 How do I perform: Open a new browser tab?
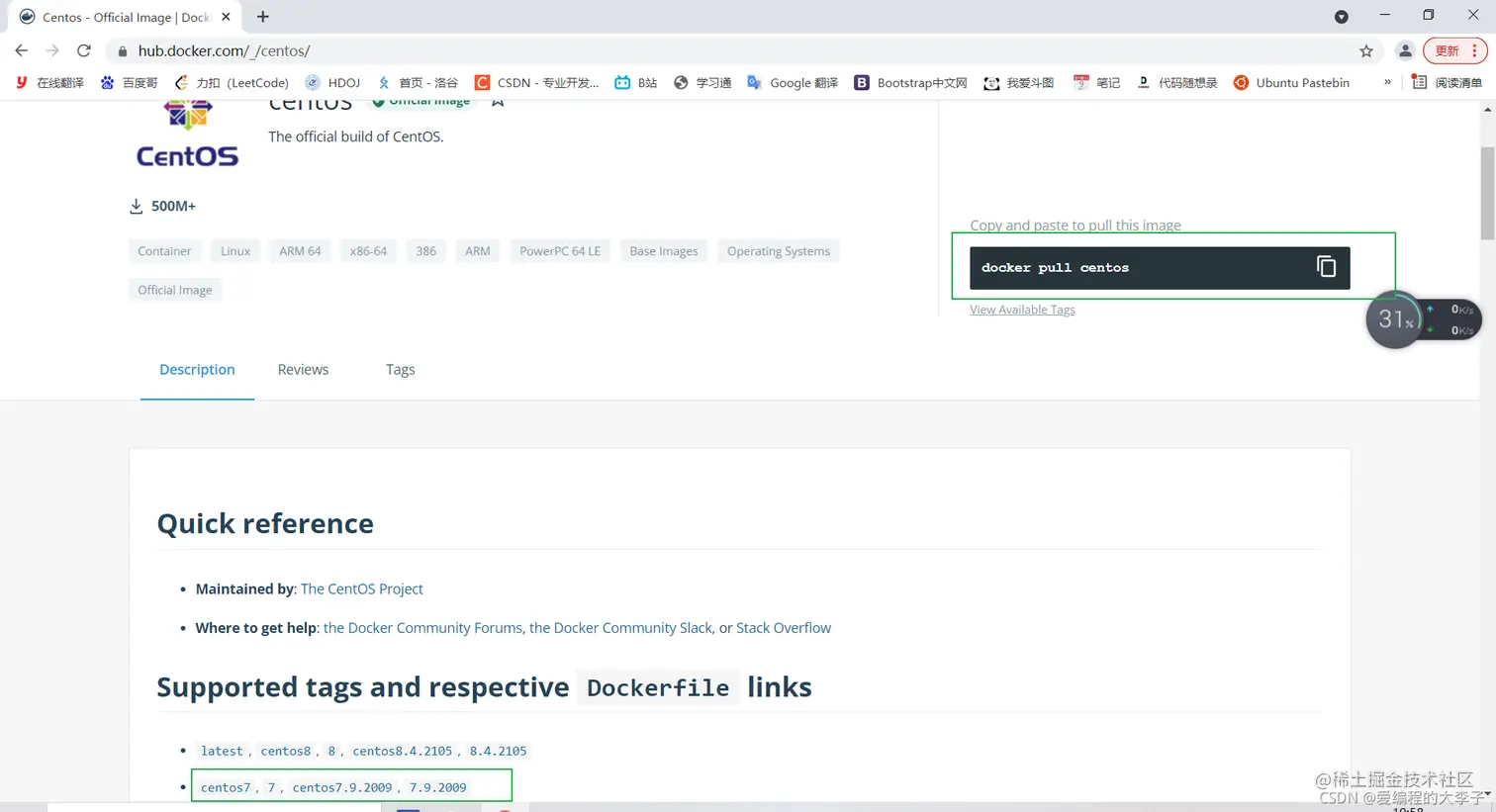(262, 17)
